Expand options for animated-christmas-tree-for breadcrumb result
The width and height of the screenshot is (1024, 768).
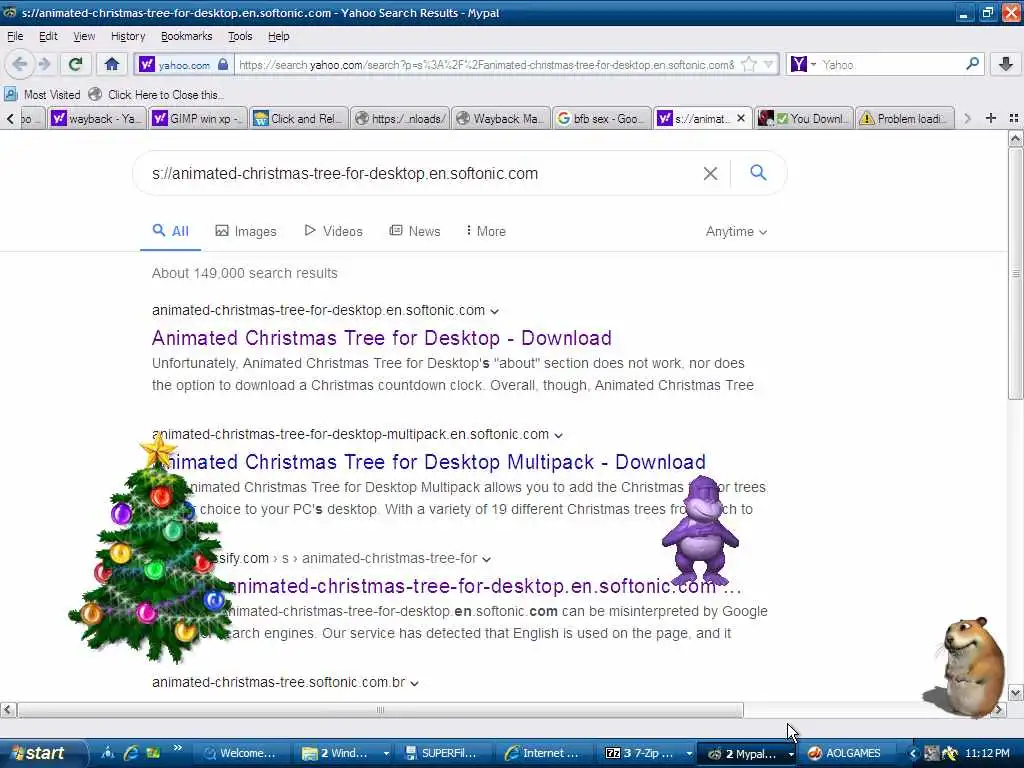point(486,560)
